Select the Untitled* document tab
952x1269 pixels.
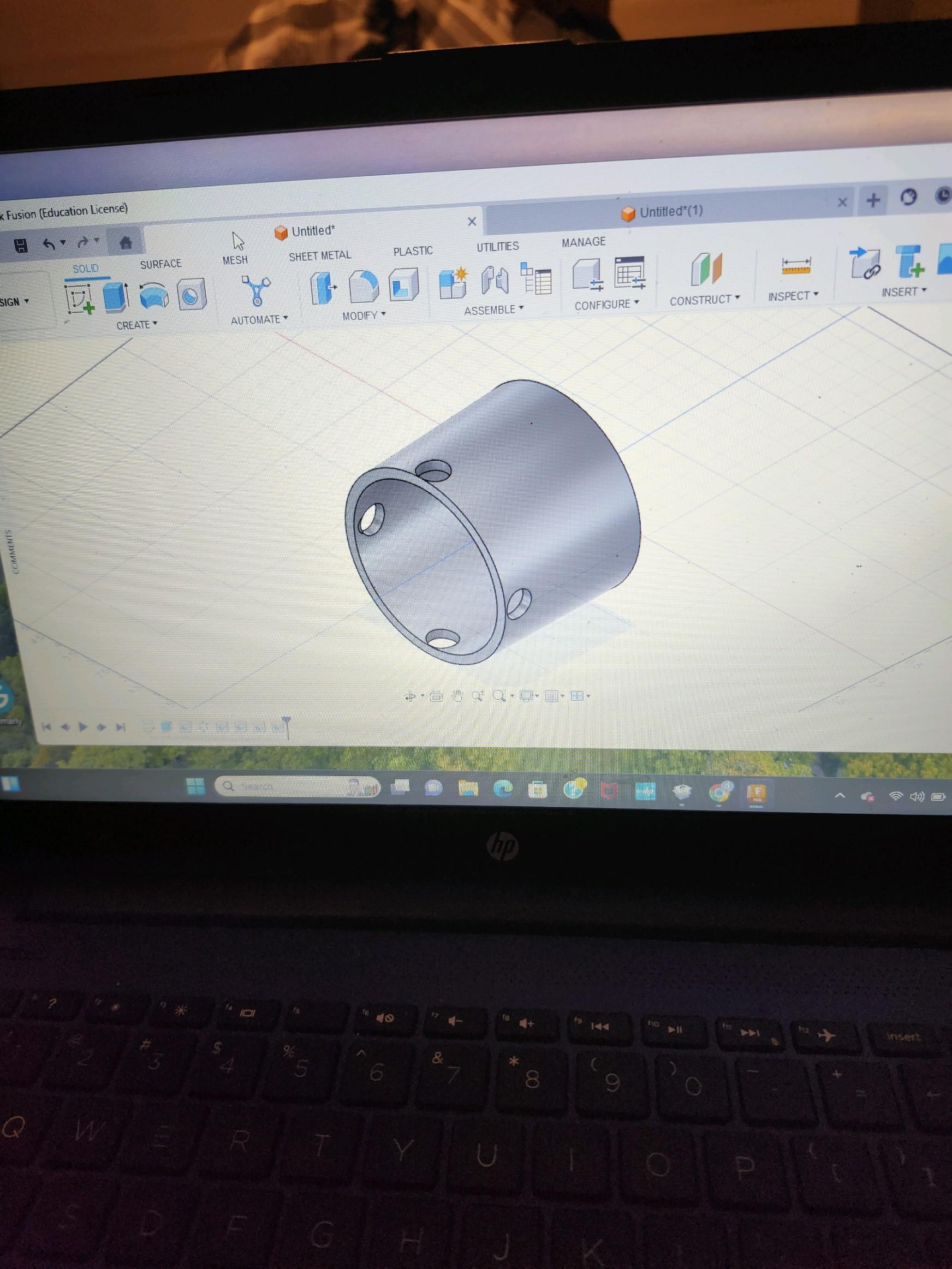[304, 231]
